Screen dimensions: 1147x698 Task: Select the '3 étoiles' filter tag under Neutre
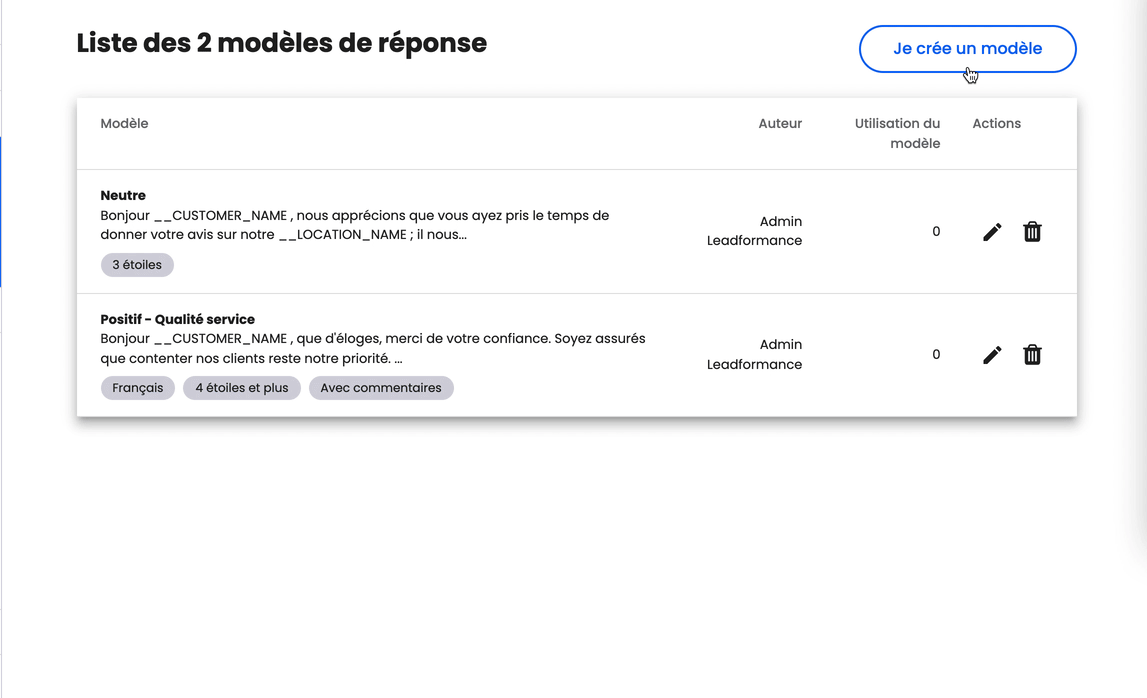(x=137, y=264)
